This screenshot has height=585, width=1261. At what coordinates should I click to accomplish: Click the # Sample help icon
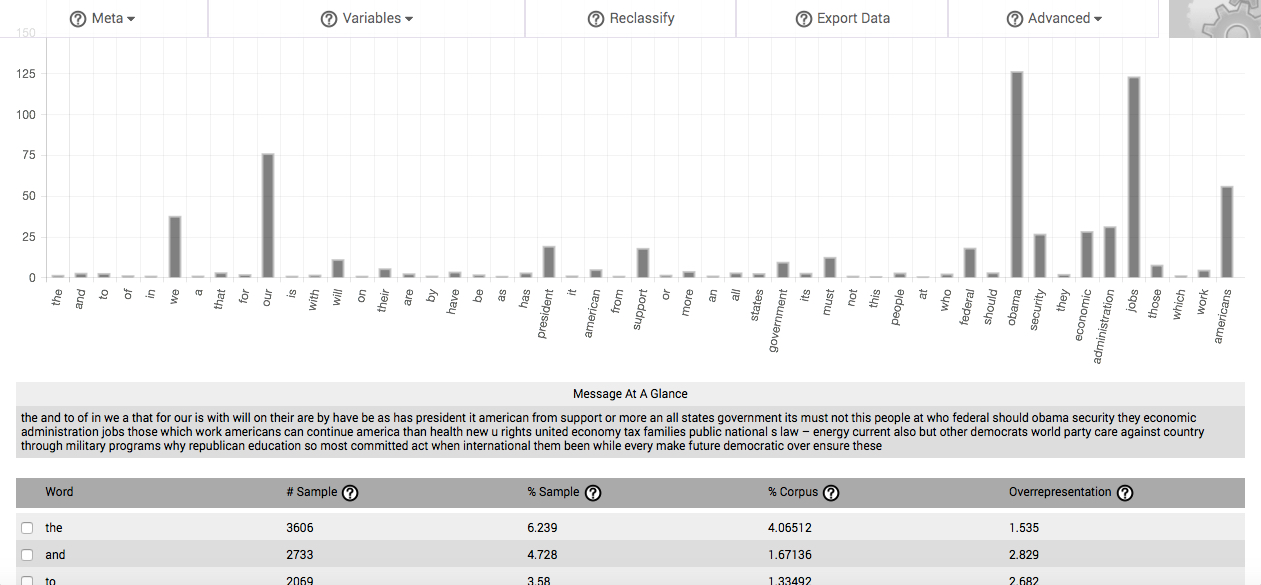pos(350,493)
